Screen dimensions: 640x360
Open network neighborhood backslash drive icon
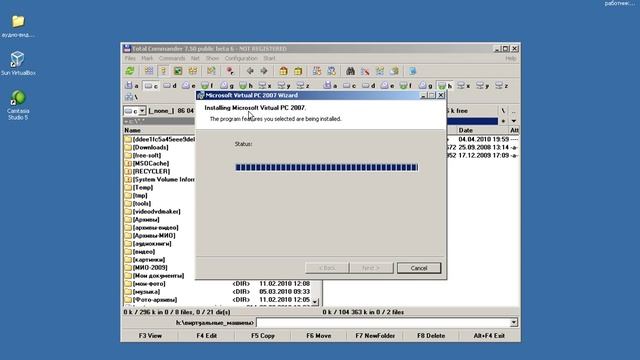(131, 97)
